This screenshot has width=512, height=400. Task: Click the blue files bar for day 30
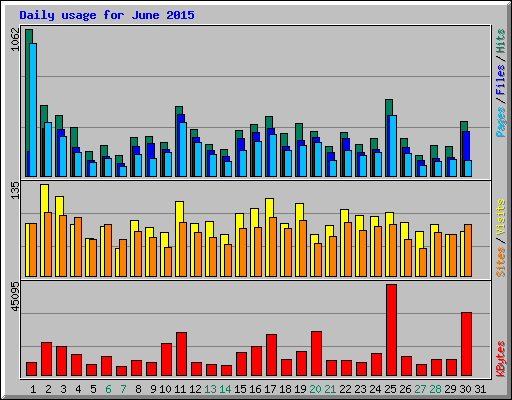point(466,146)
